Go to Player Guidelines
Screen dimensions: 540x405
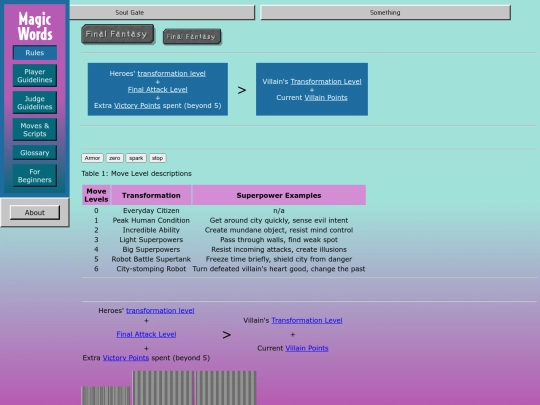pos(35,76)
